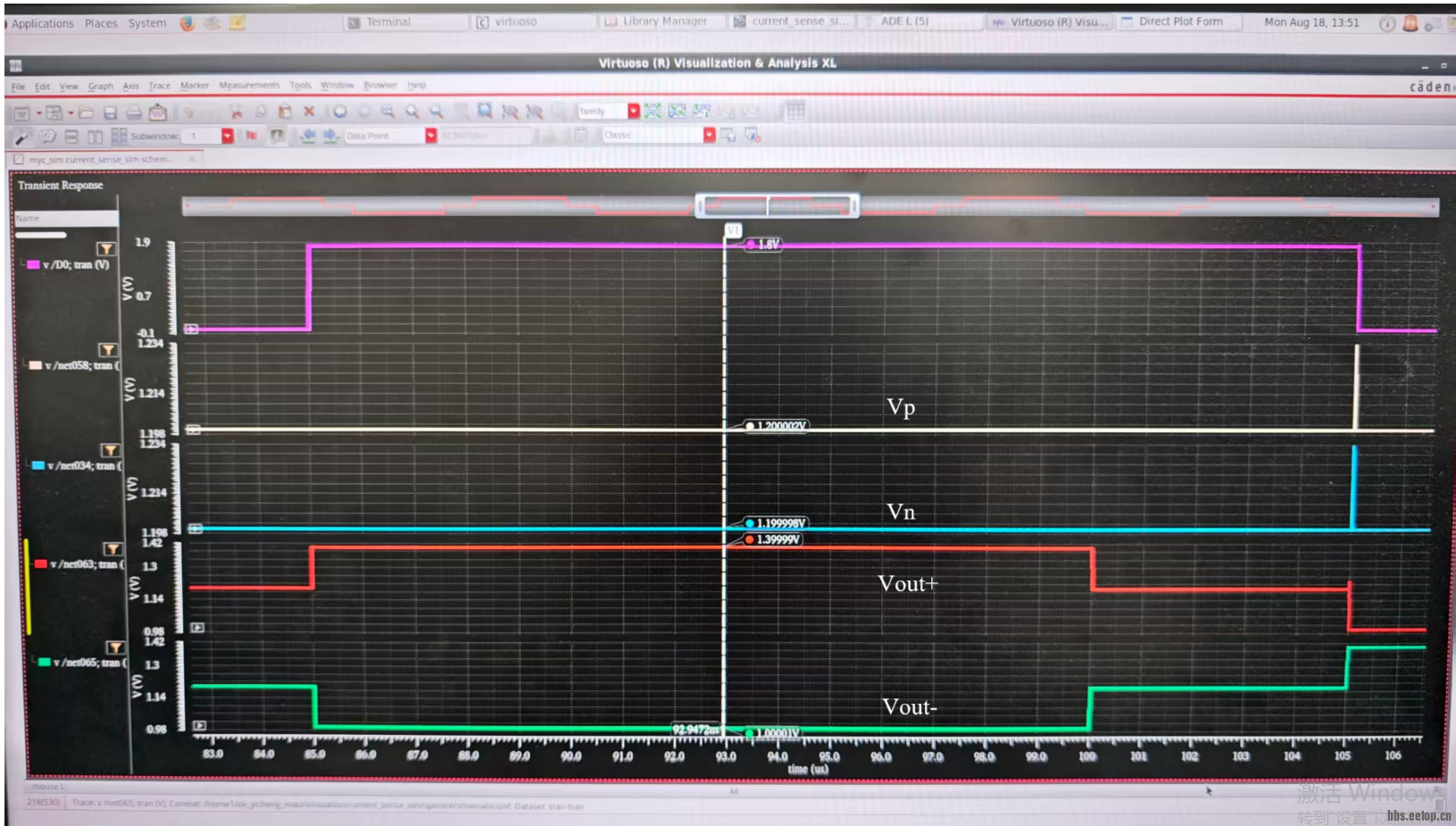1456x826 pixels.
Task: Switch to the ADE L (5) taskbar window
Action: coord(921,21)
